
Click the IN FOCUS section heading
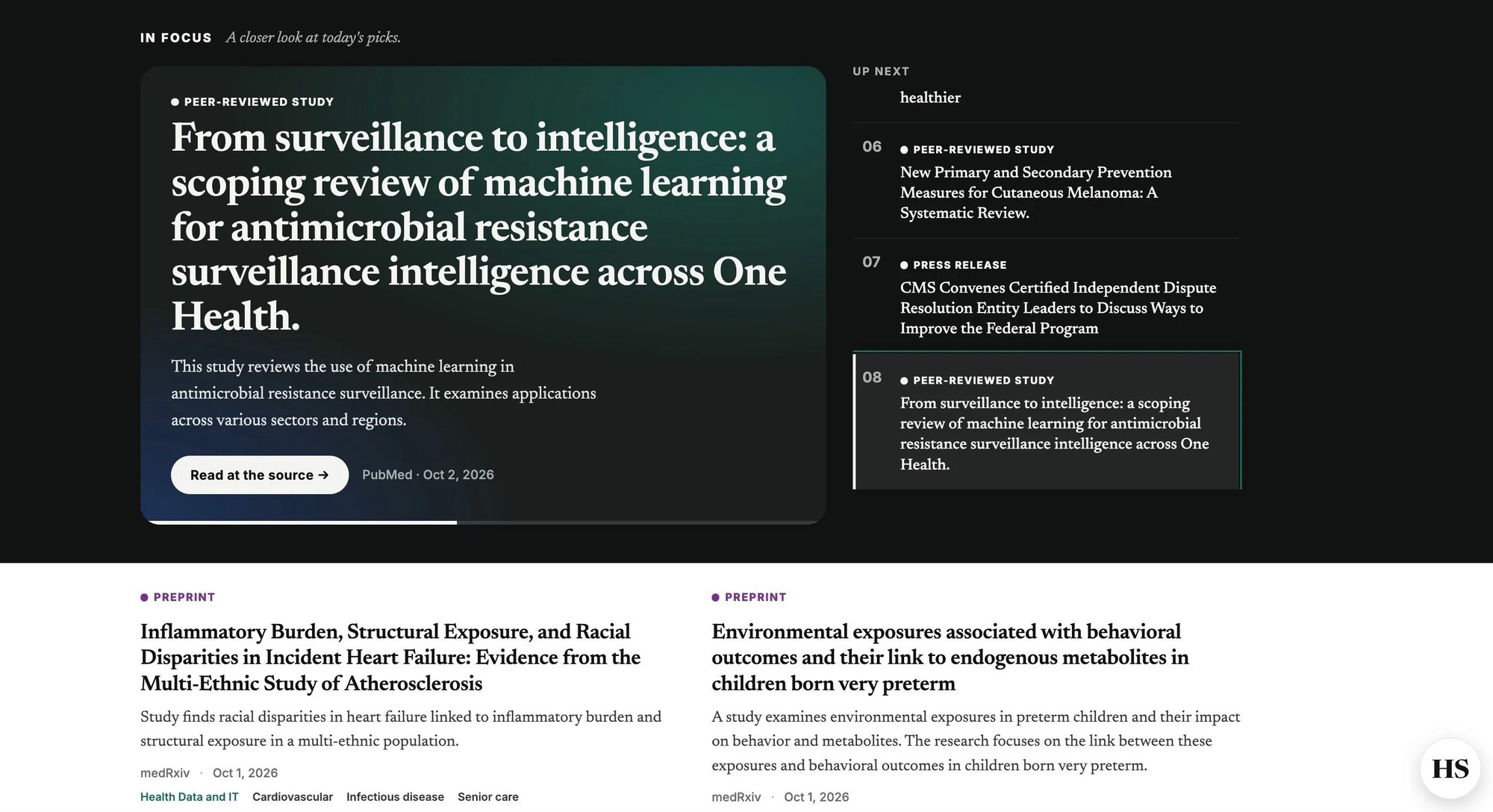(x=176, y=38)
